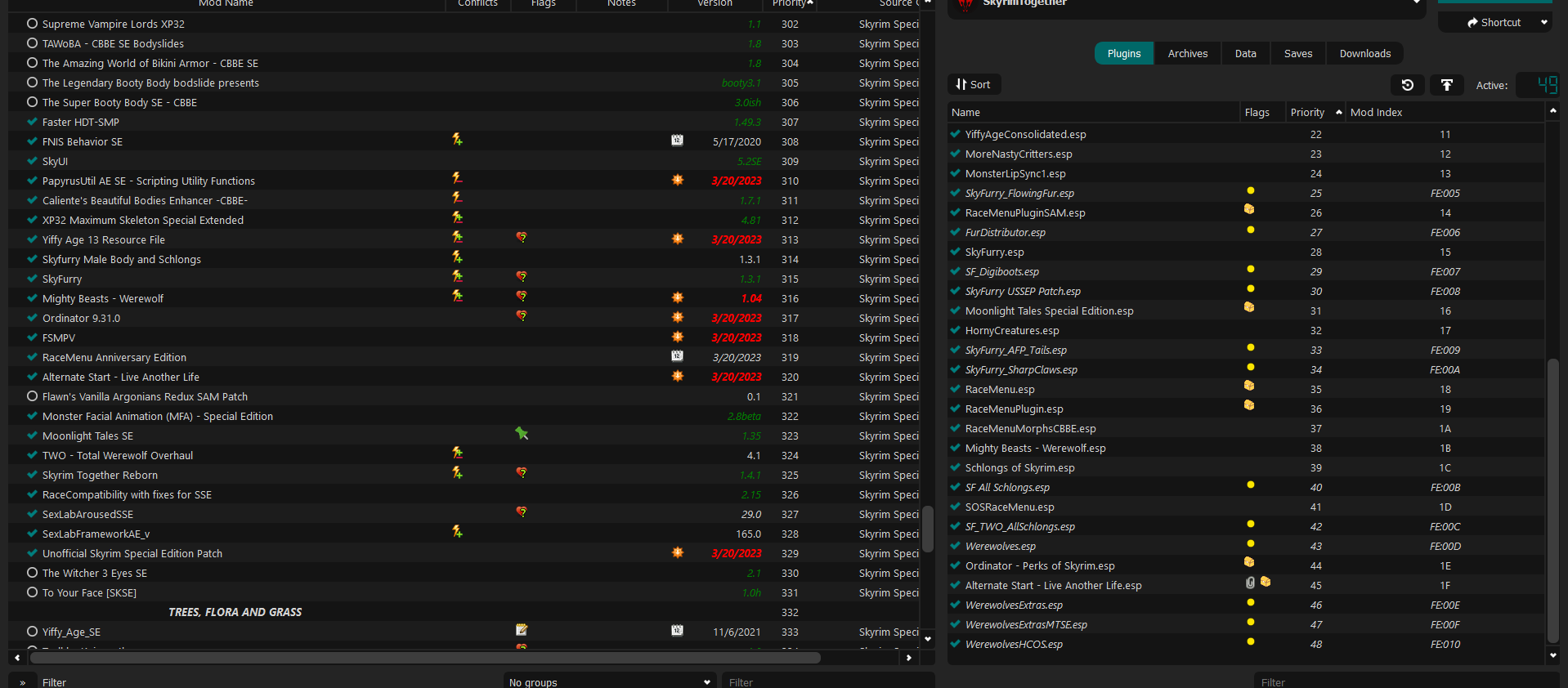Enable Flawn's Vanilla Argonians Redux SAM Patch

point(33,396)
